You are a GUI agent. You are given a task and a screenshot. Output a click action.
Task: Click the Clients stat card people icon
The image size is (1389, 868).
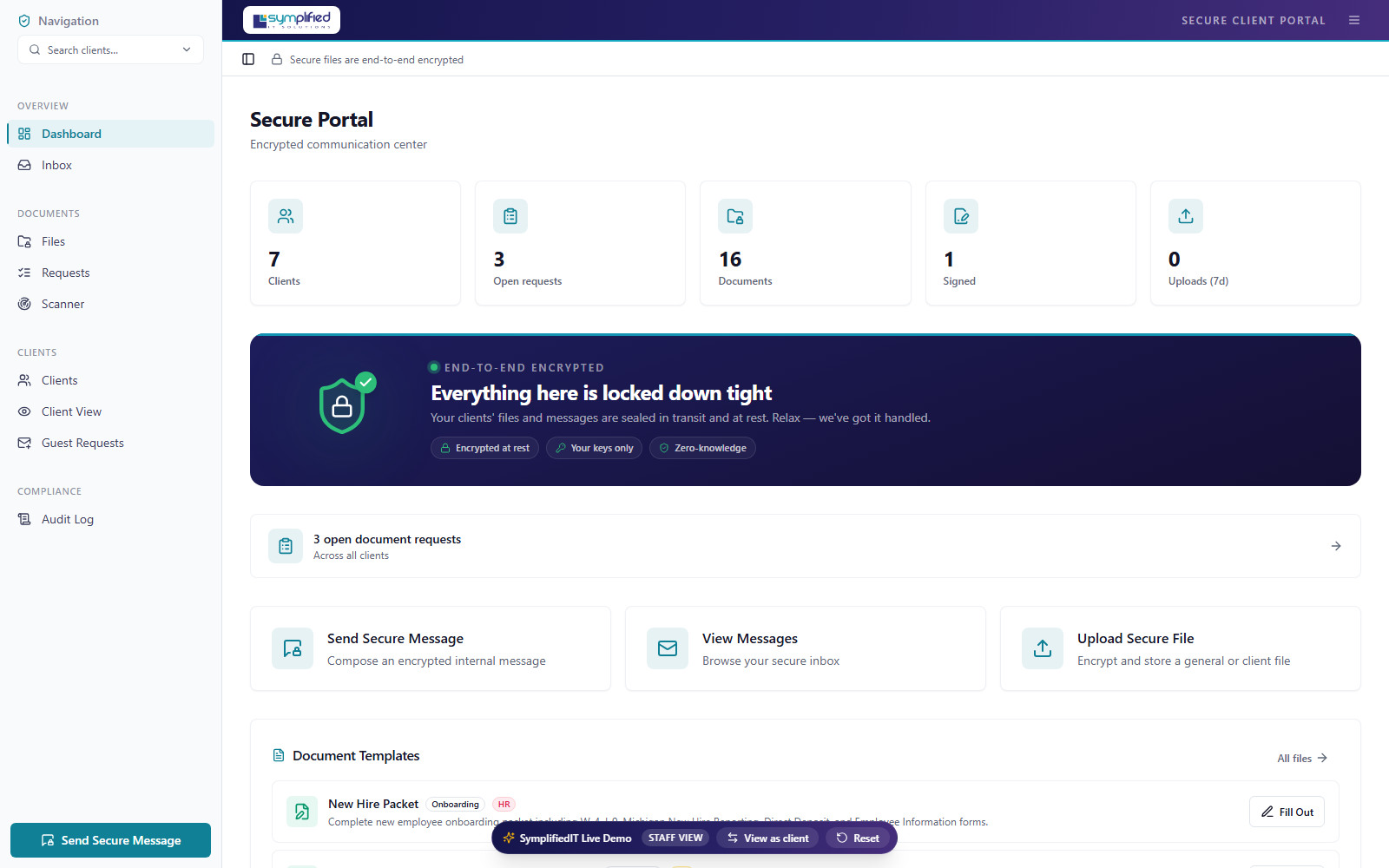[286, 216]
